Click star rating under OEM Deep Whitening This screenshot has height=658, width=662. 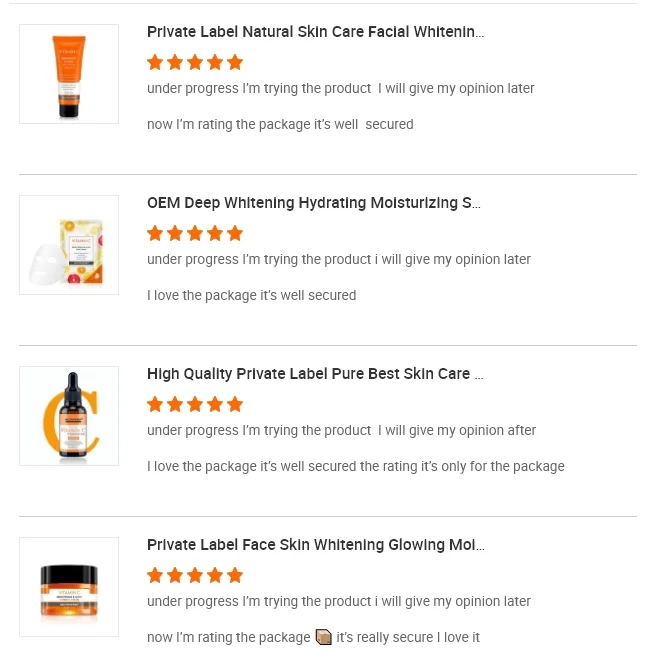coord(195,233)
